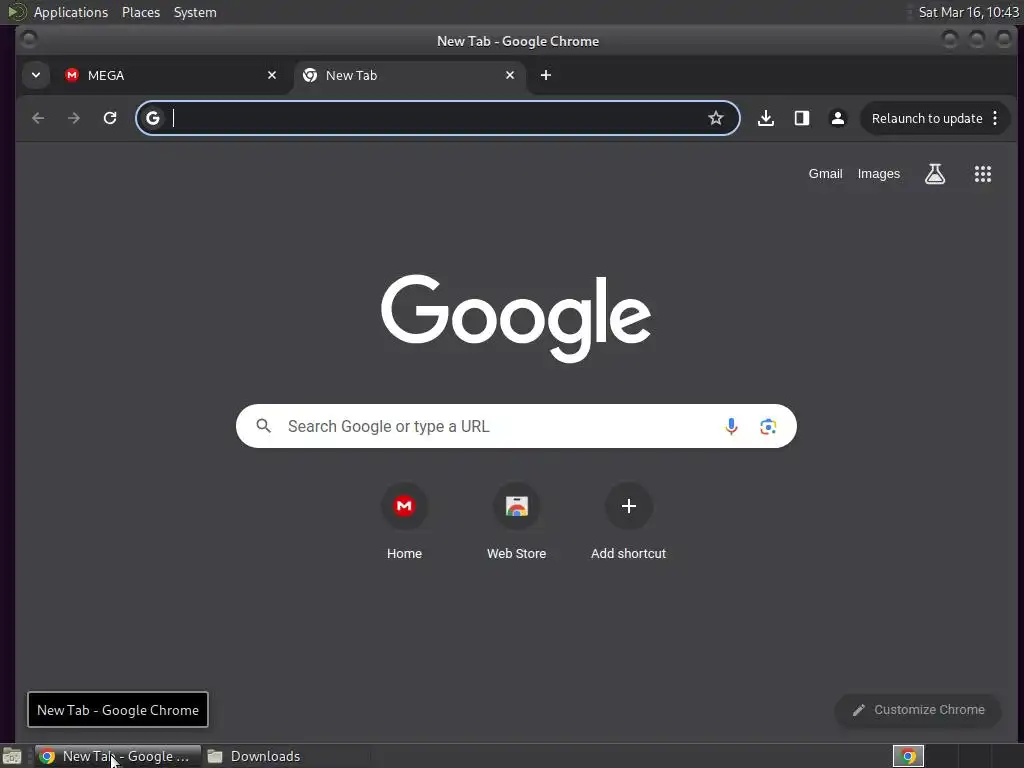Select the New Tab tab
Screen dimensions: 1024x768
pyautogui.click(x=409, y=75)
